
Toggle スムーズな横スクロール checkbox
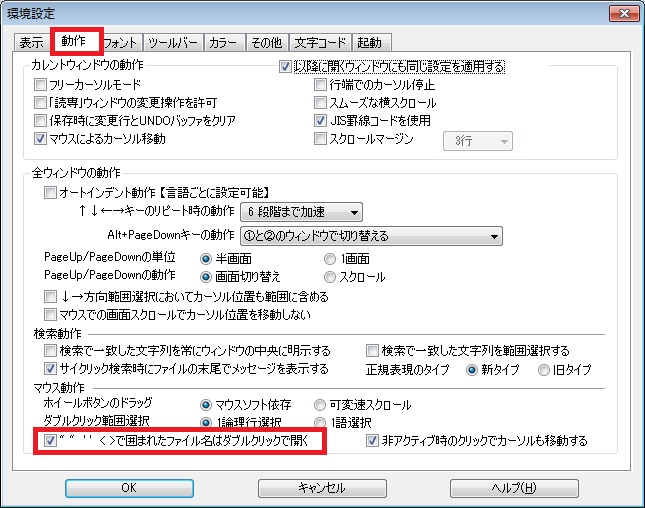click(321, 103)
